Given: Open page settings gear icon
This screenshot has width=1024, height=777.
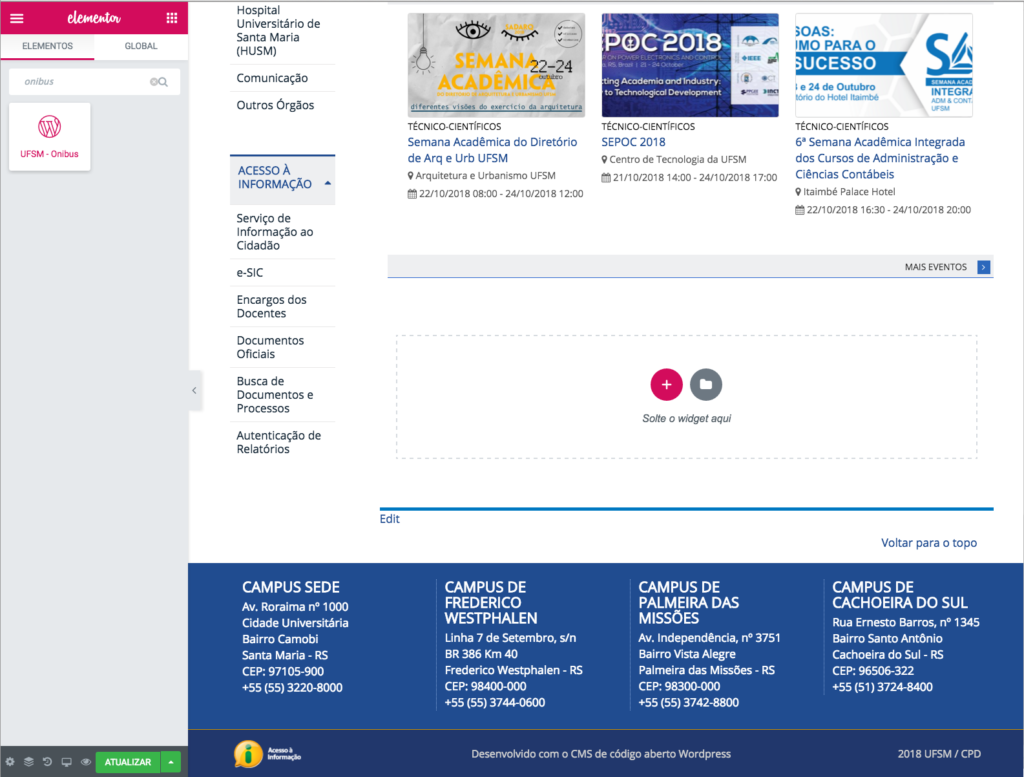Looking at the screenshot, I should tap(10, 762).
